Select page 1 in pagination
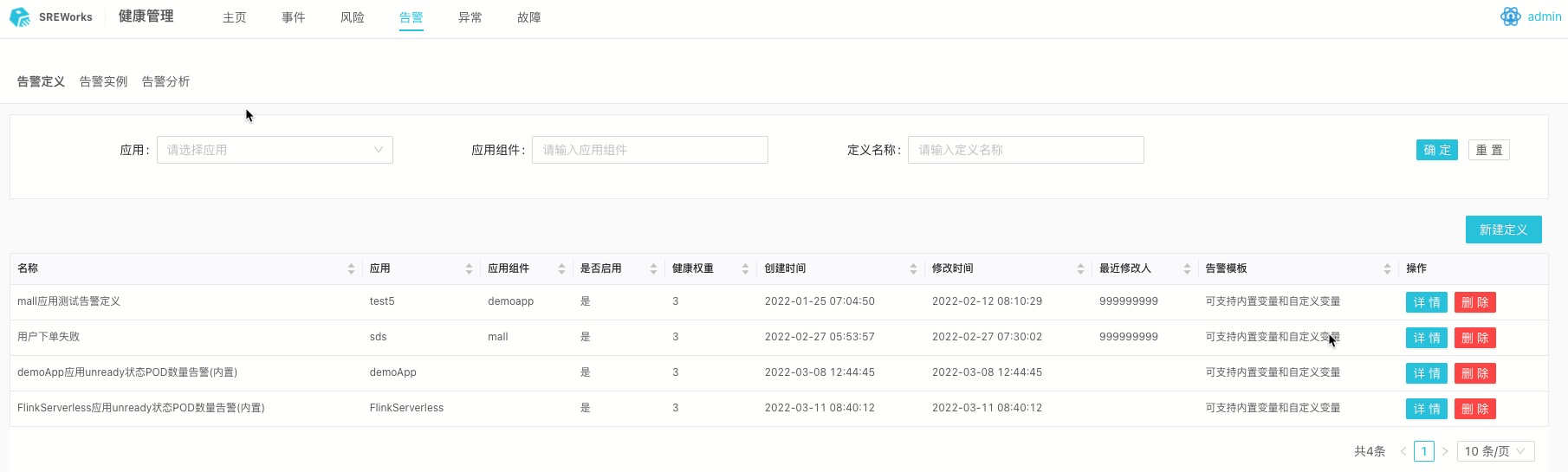 [x=1423, y=451]
